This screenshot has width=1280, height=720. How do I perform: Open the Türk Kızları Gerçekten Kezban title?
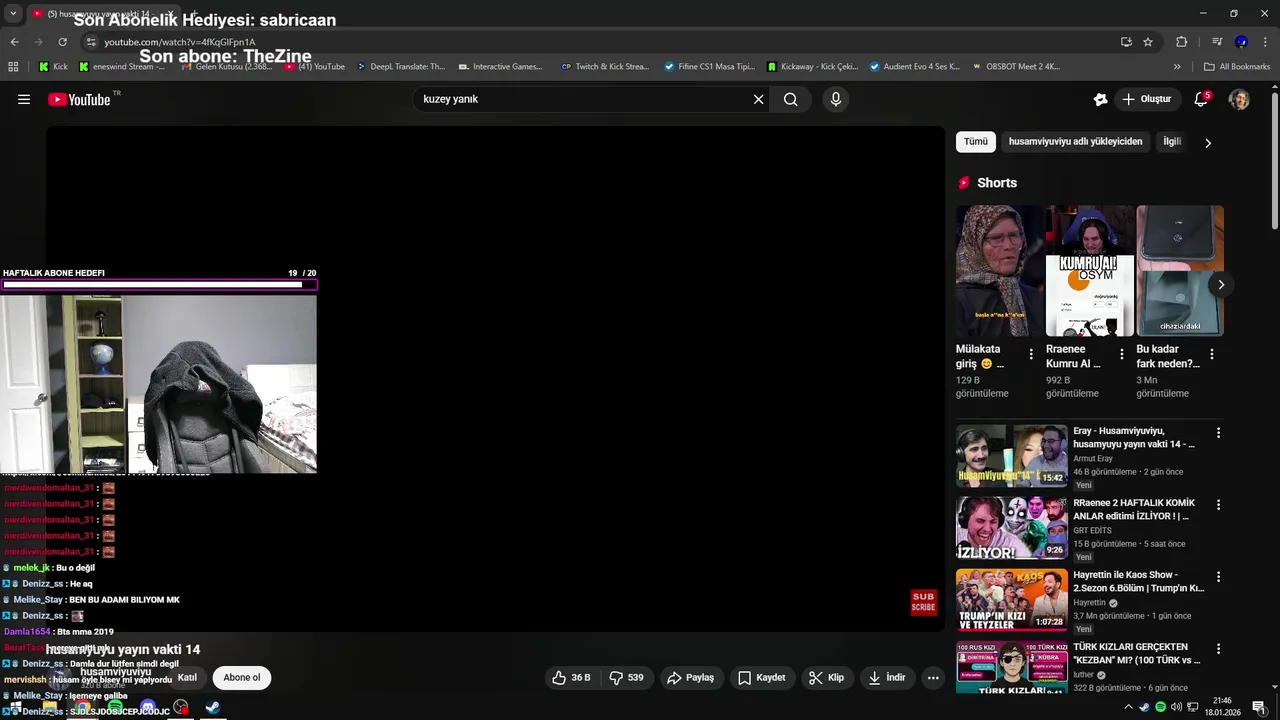[x=1137, y=654]
